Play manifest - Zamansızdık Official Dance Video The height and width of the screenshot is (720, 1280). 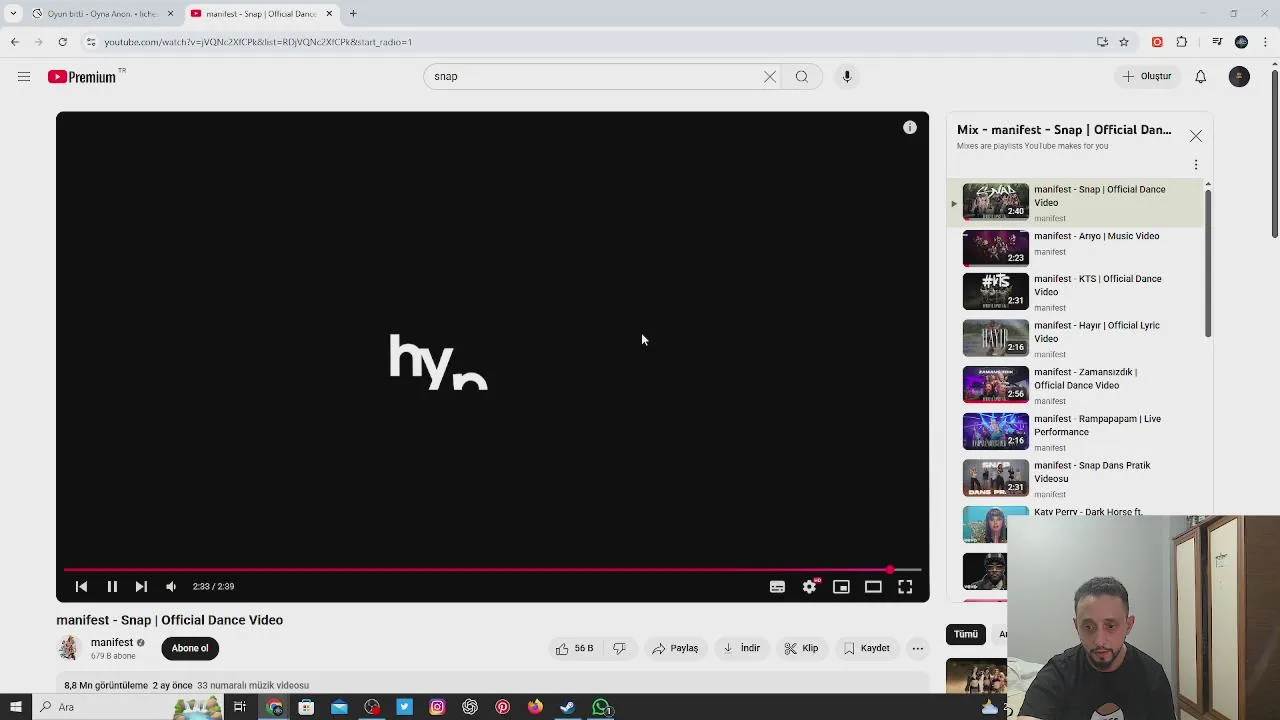[1075, 385]
